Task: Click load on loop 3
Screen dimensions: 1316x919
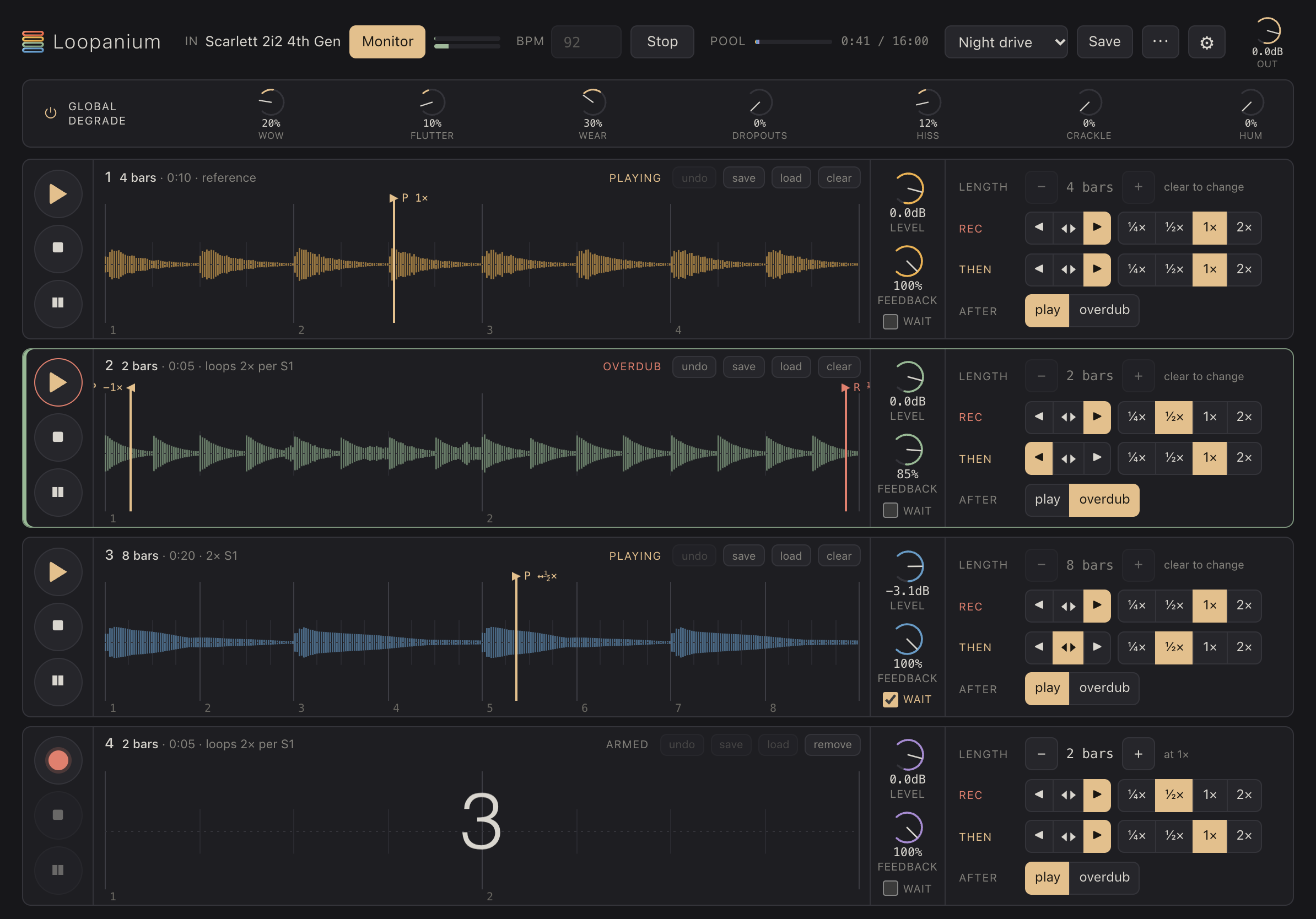Action: pos(790,556)
